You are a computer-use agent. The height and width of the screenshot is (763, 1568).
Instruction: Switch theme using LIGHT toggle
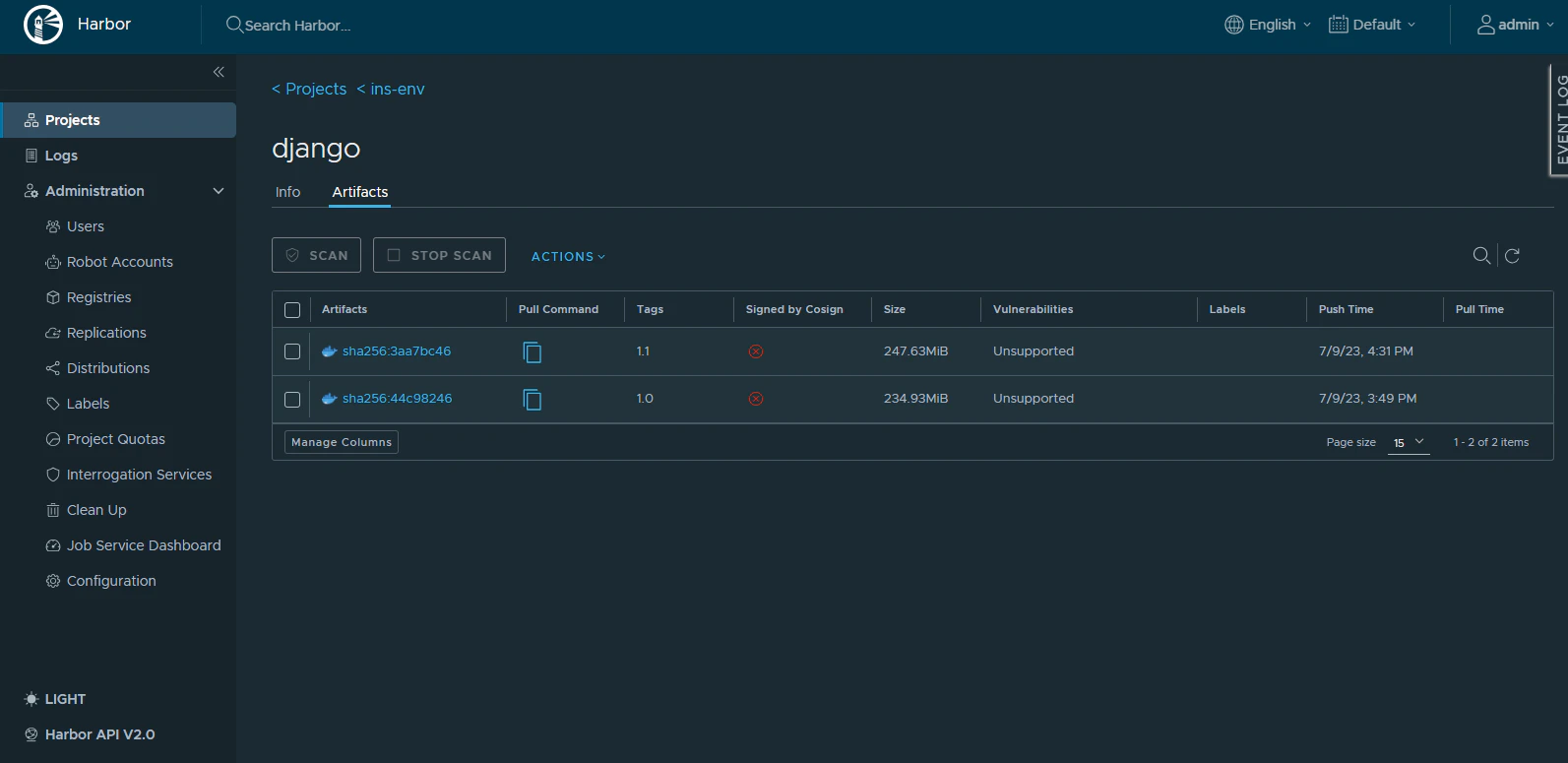coord(55,699)
